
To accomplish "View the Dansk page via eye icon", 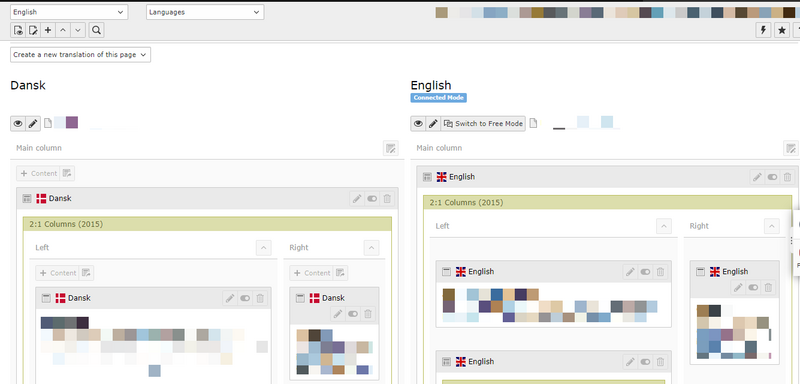I will (x=18, y=123).
